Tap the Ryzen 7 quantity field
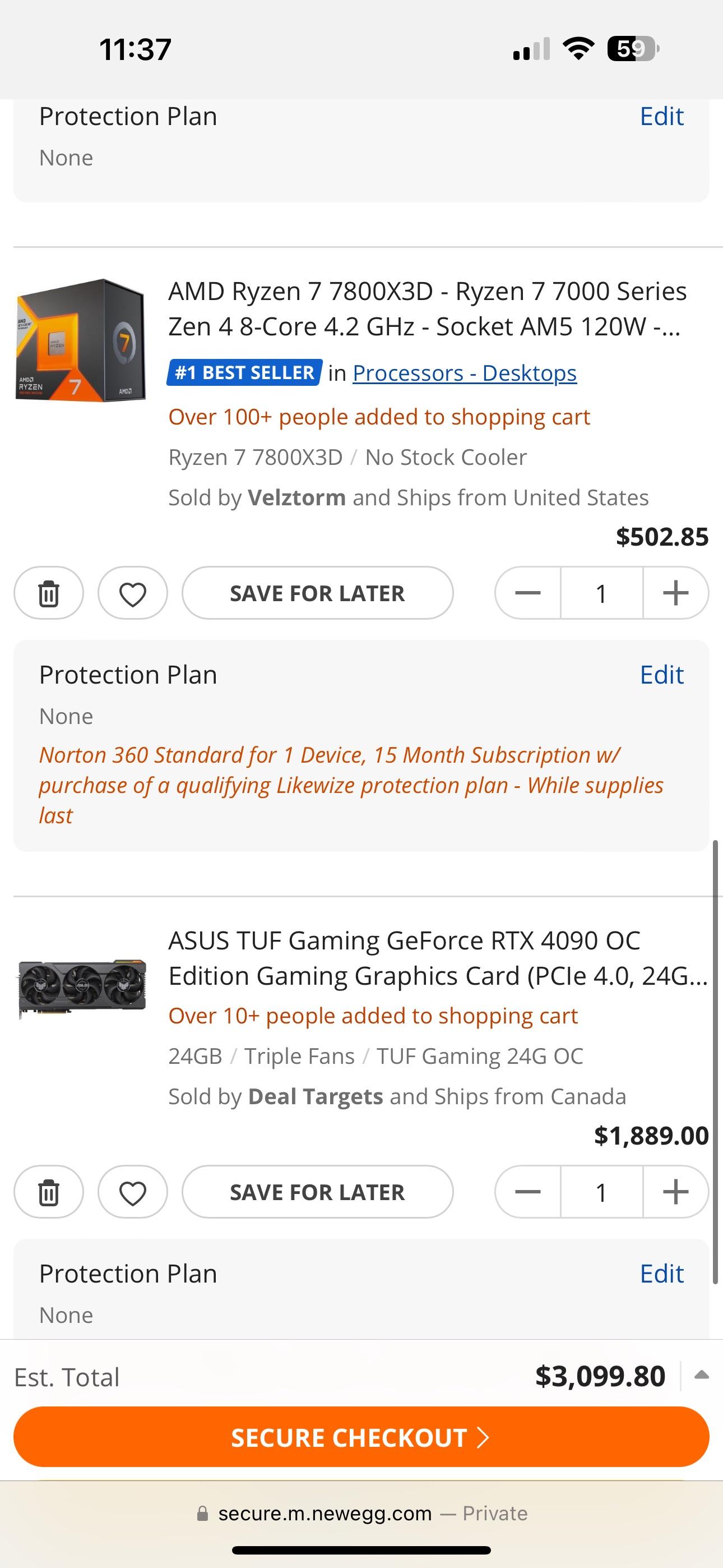This screenshot has width=723, height=1568. click(601, 593)
